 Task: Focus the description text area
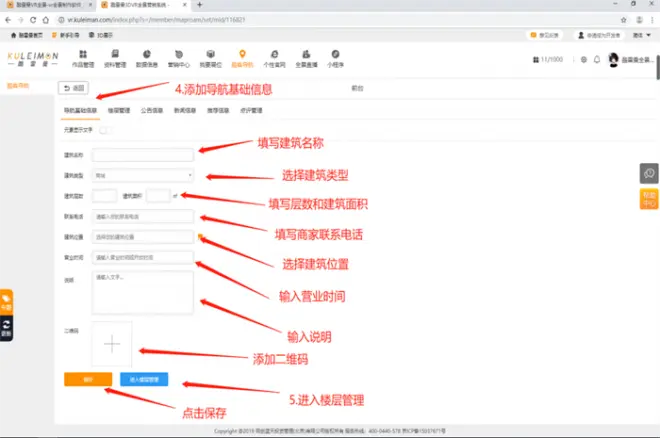[143, 292]
